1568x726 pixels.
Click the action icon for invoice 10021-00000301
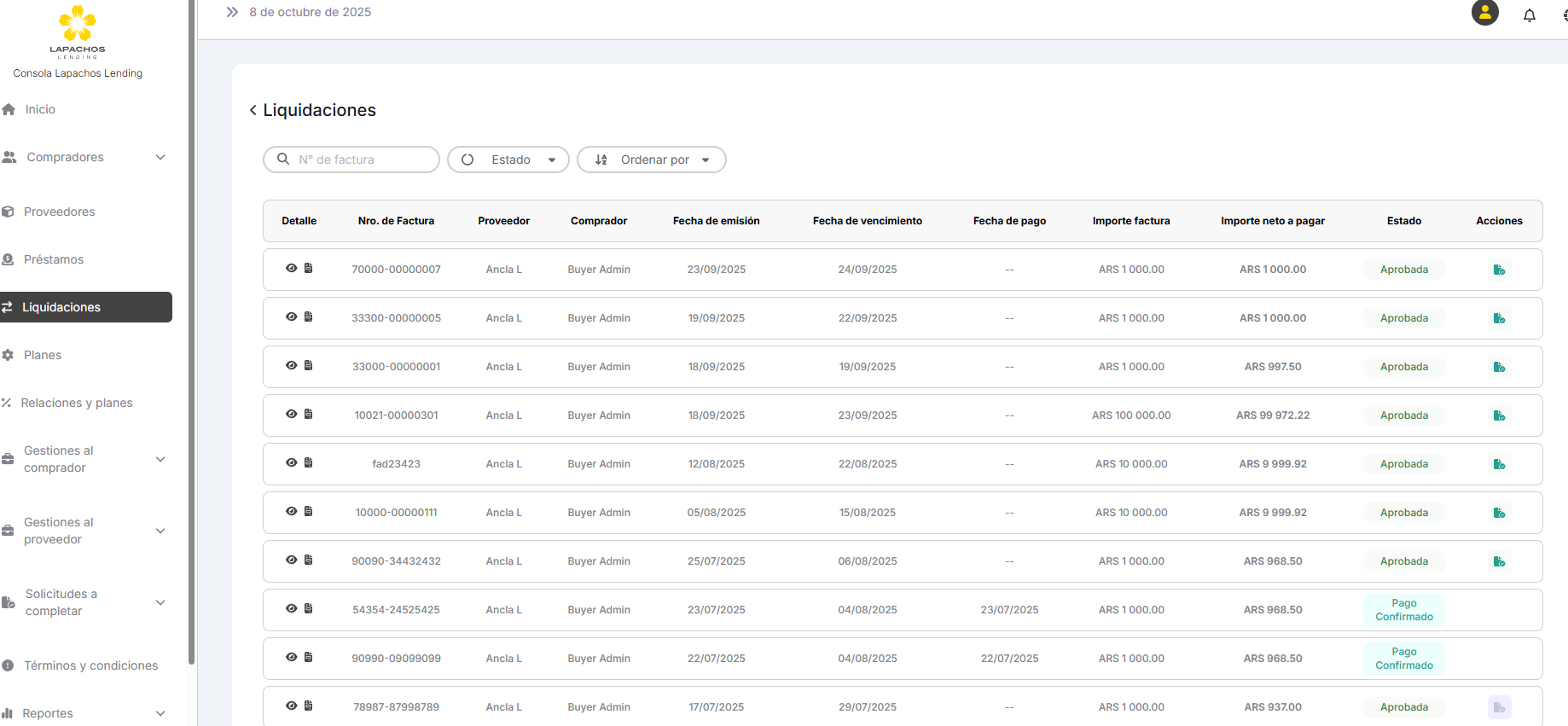[1499, 415]
